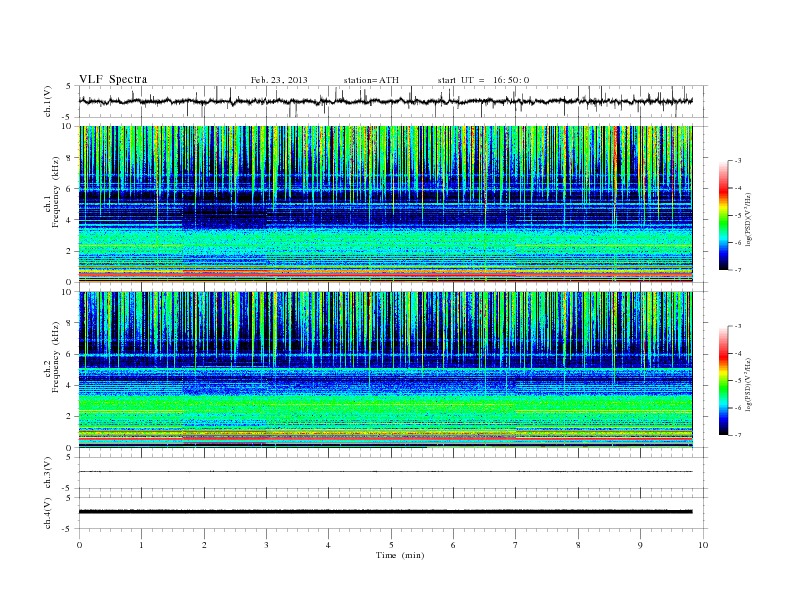
Task: Click the "ch.3(V)" axis label
Action: point(48,473)
